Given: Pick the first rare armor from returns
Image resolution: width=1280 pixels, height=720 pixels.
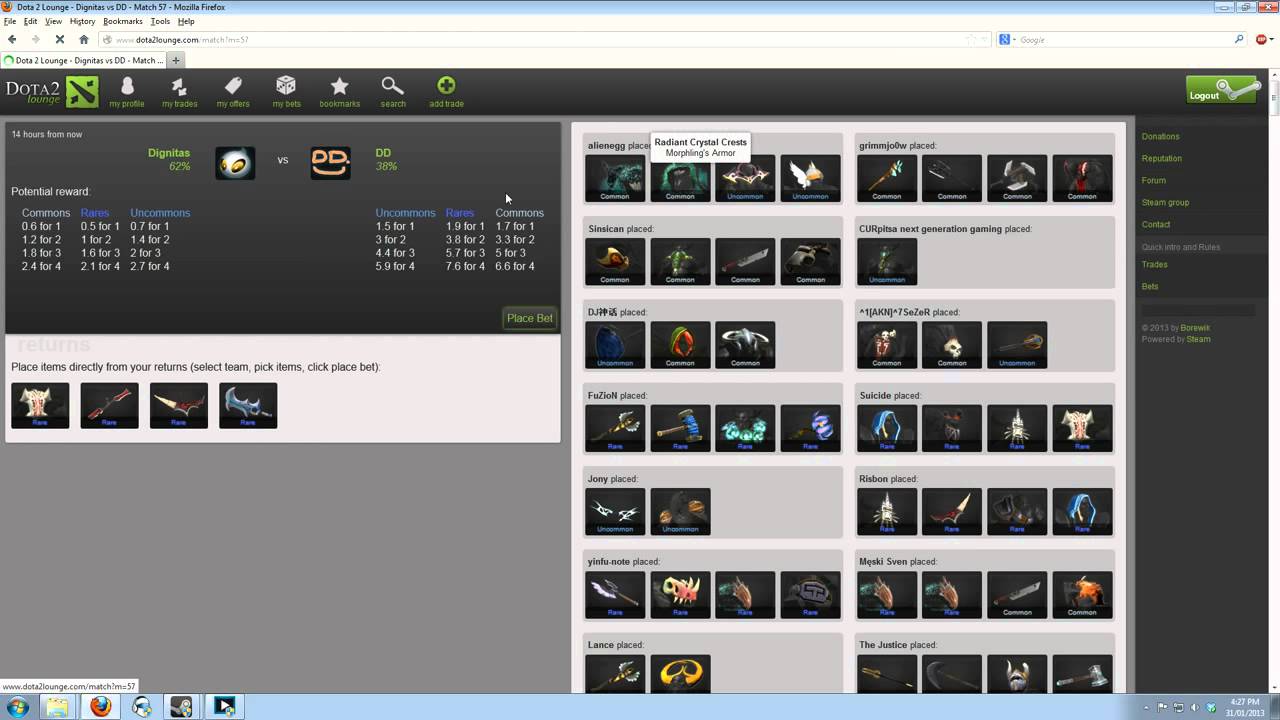Looking at the screenshot, I should pyautogui.click(x=40, y=405).
